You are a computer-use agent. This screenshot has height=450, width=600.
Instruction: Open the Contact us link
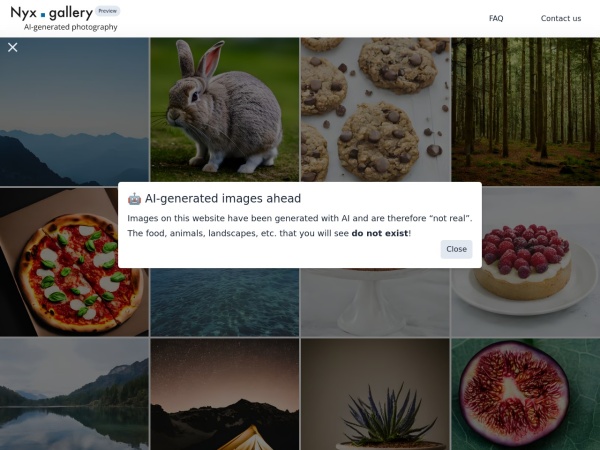click(561, 18)
